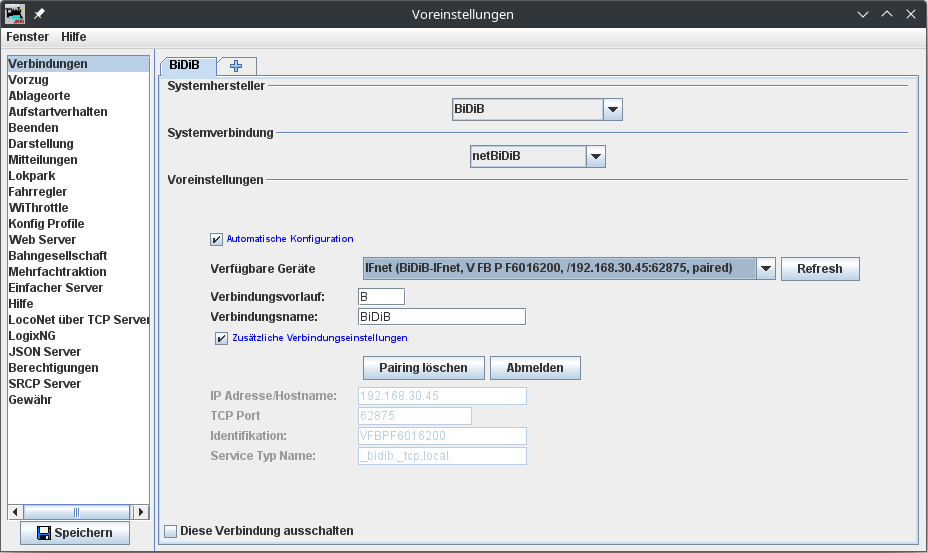The height and width of the screenshot is (553, 928).
Task: Click the Verbindungsvorlauf input field
Action: 381,297
